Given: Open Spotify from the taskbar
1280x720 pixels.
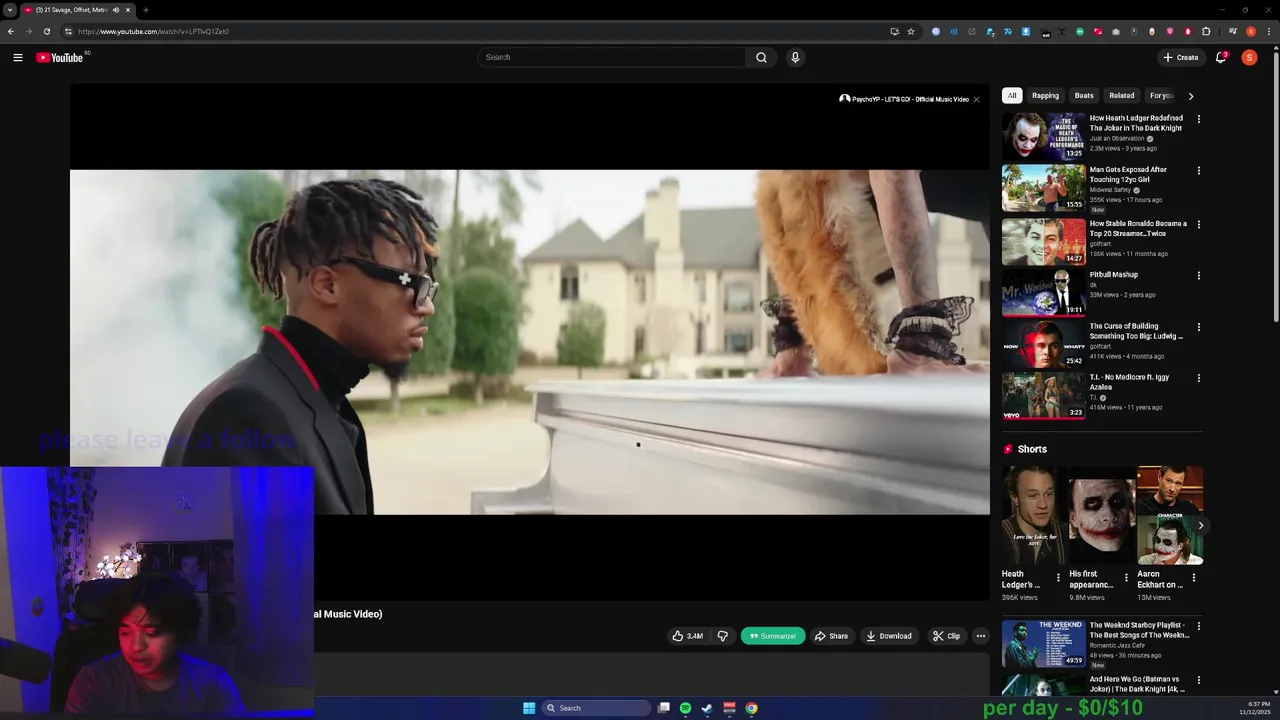Looking at the screenshot, I should coord(685,708).
